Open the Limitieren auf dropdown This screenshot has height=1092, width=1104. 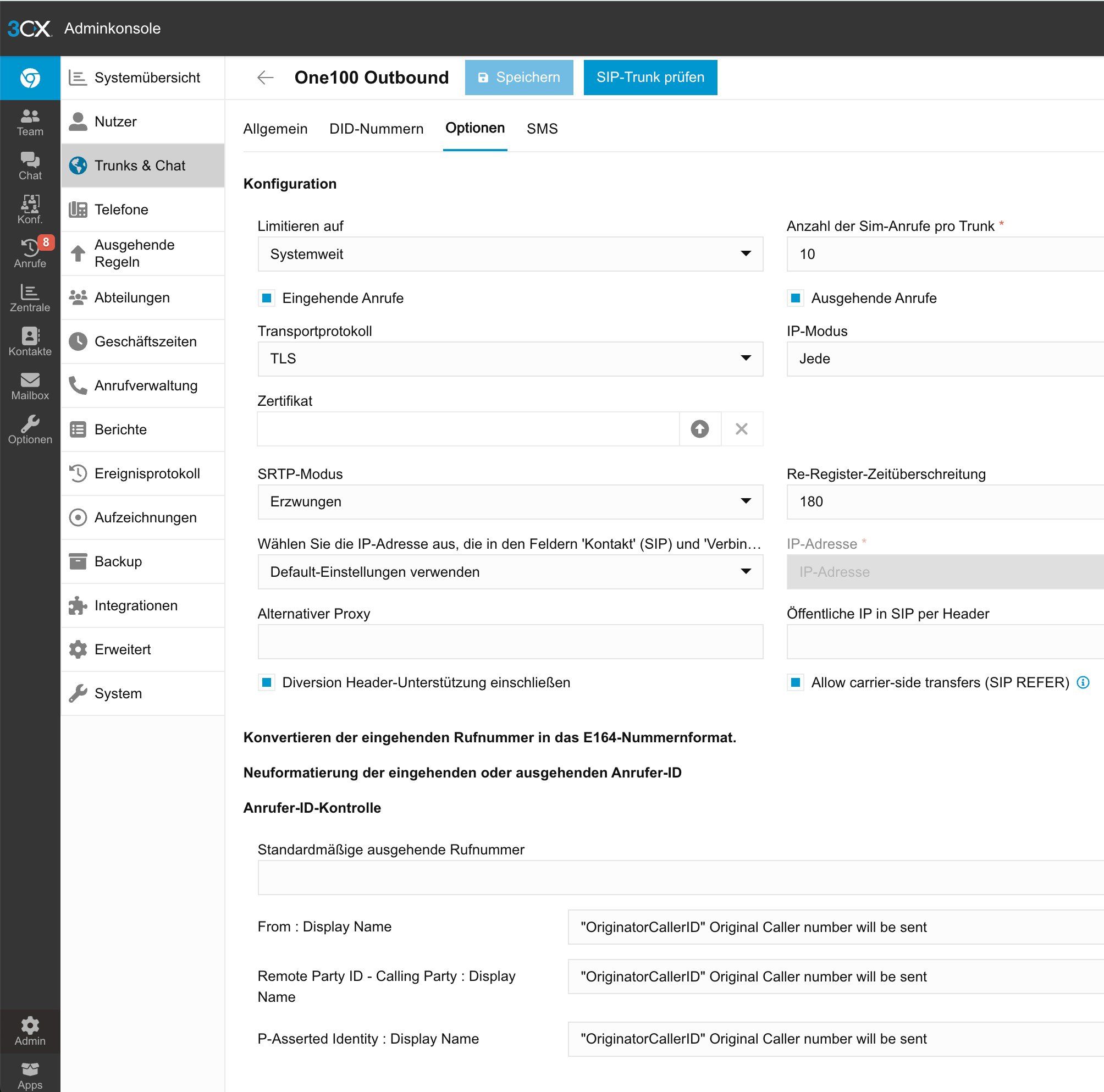510,254
